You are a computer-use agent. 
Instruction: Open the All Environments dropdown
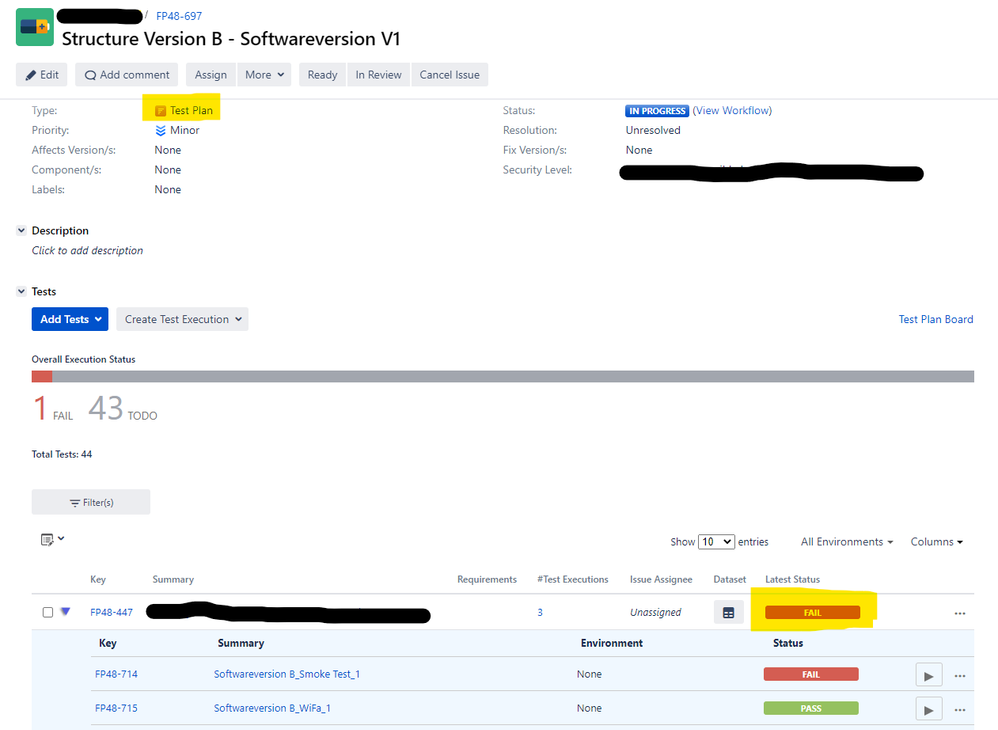(x=843, y=541)
